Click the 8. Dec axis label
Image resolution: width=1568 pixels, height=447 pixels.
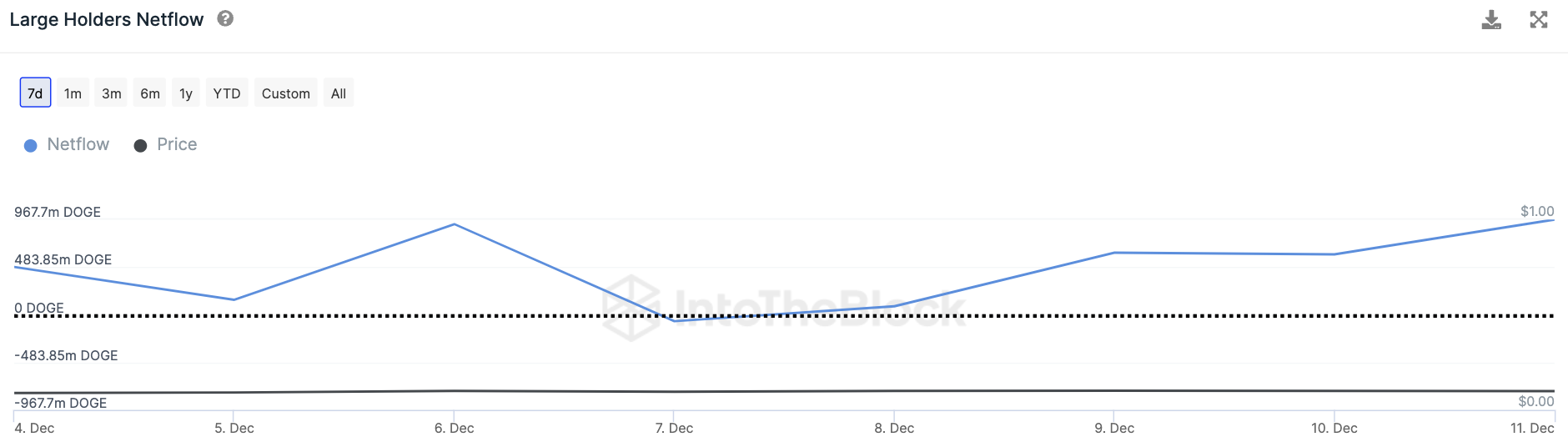pos(894,428)
